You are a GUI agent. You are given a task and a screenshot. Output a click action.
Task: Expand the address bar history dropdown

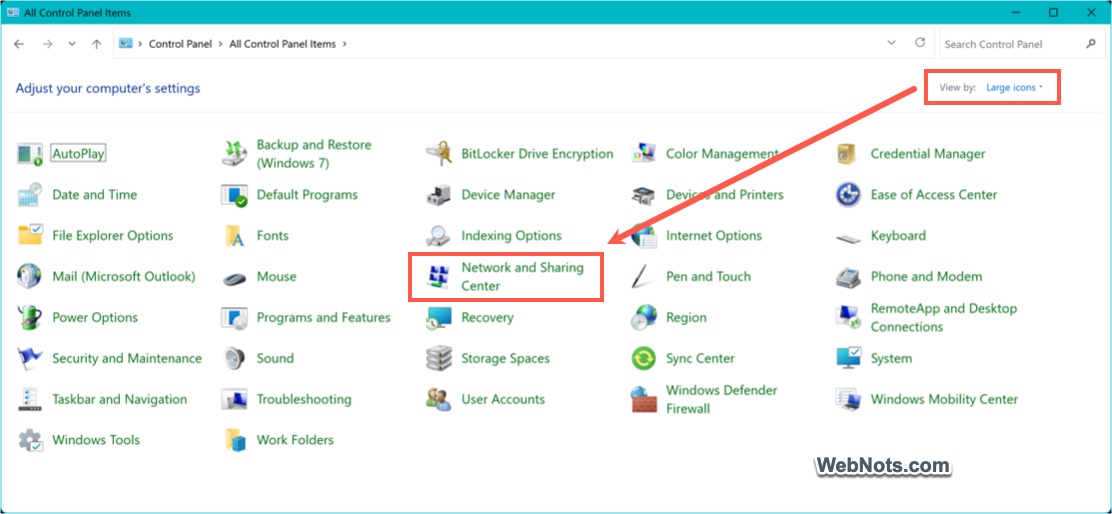[x=892, y=43]
